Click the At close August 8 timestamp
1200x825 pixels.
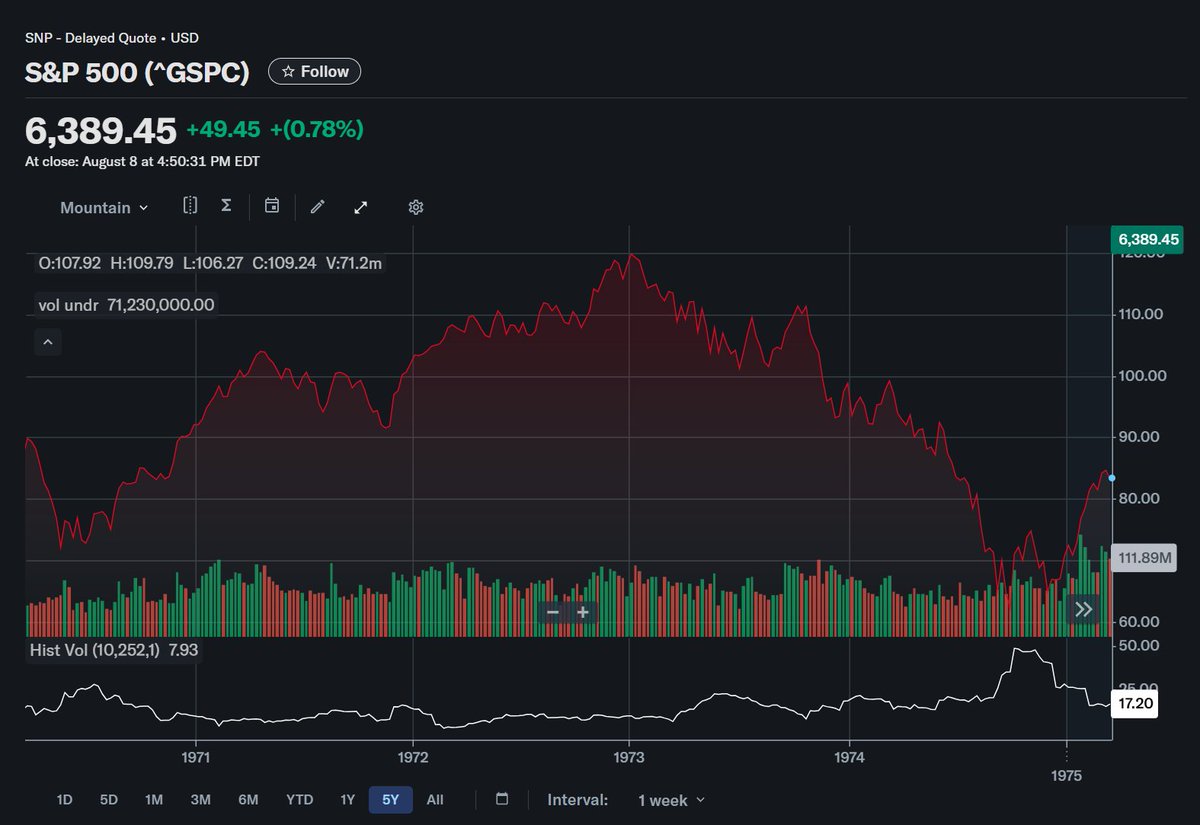click(x=142, y=161)
